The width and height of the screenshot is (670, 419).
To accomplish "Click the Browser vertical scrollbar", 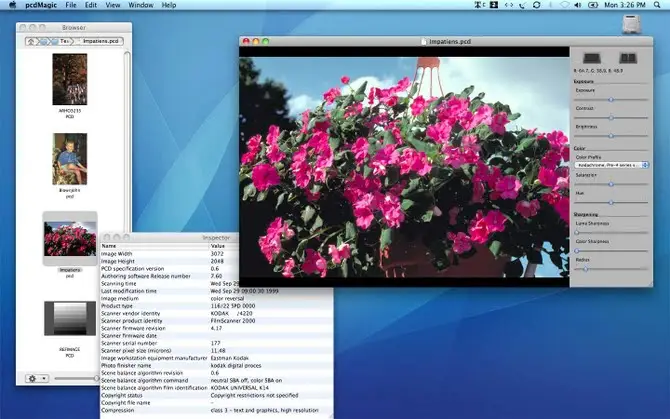I will (127, 141).
